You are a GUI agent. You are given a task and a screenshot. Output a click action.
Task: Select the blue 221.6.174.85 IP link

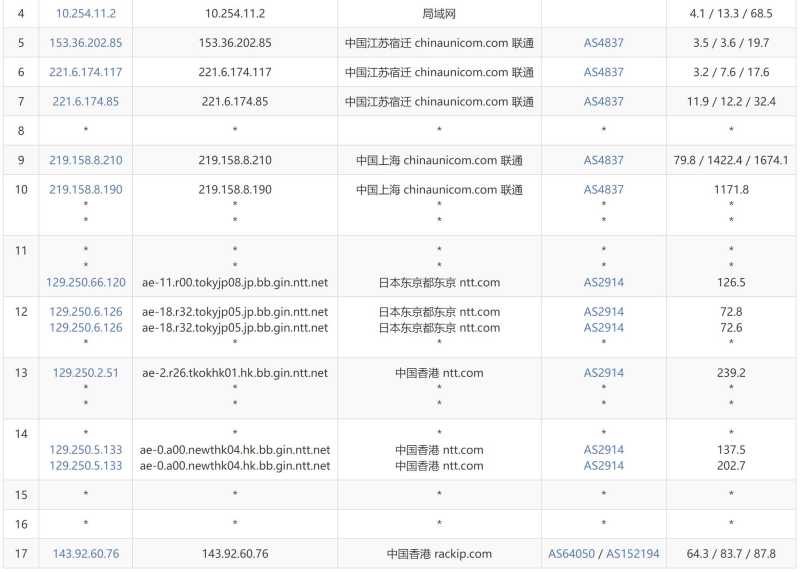click(85, 101)
